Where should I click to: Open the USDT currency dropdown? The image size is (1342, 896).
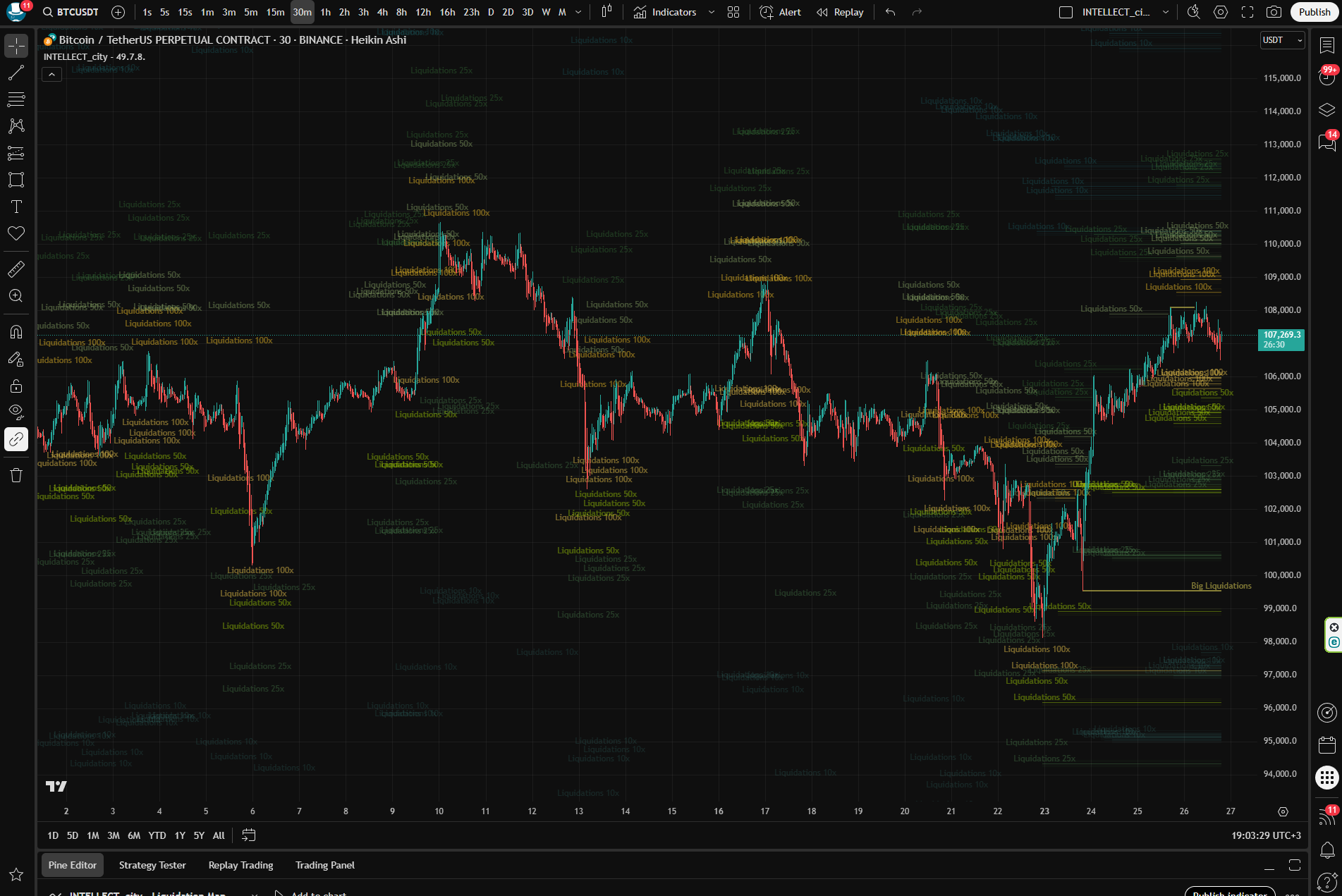(x=1282, y=40)
